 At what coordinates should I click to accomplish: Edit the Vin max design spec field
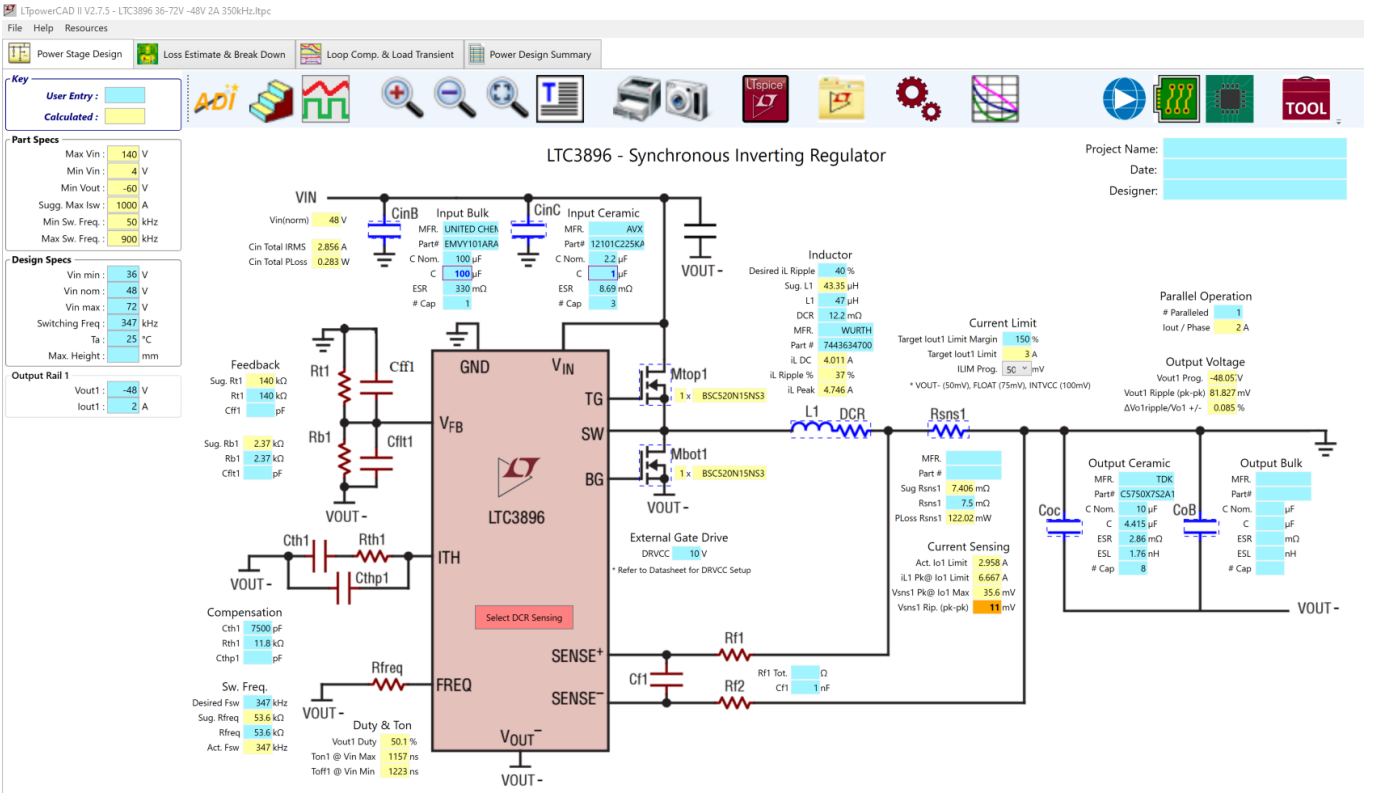coord(122,307)
